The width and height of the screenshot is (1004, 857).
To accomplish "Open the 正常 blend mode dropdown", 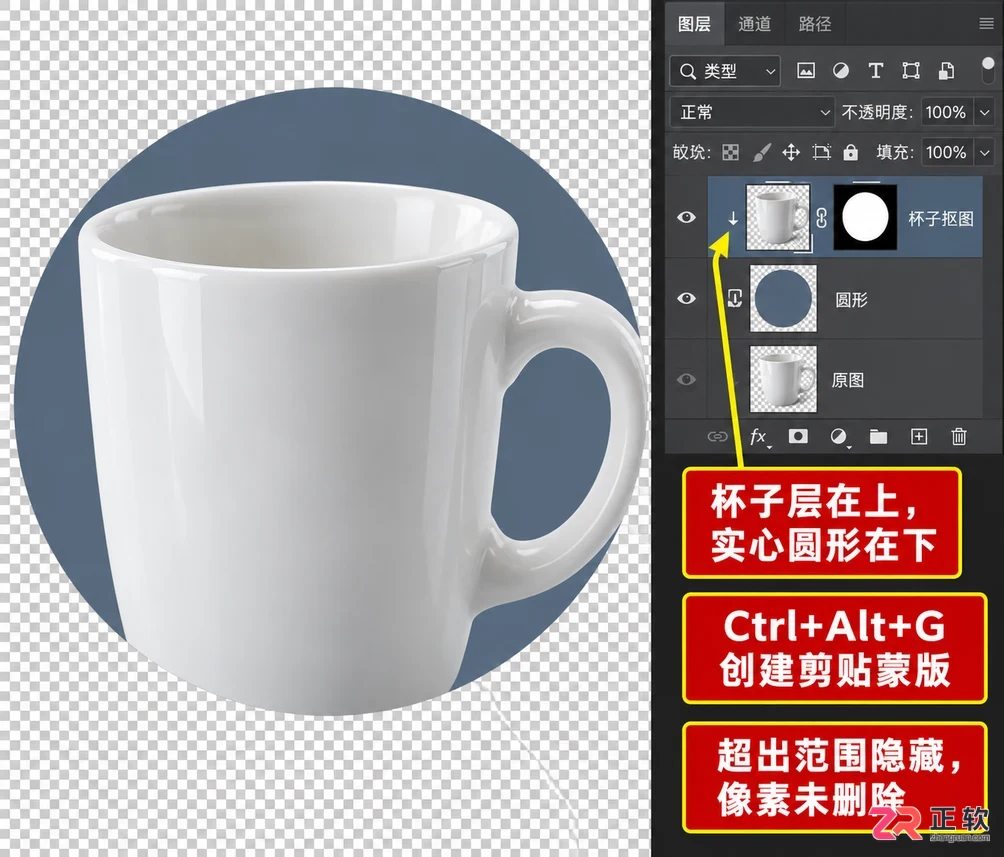I will (752, 113).
